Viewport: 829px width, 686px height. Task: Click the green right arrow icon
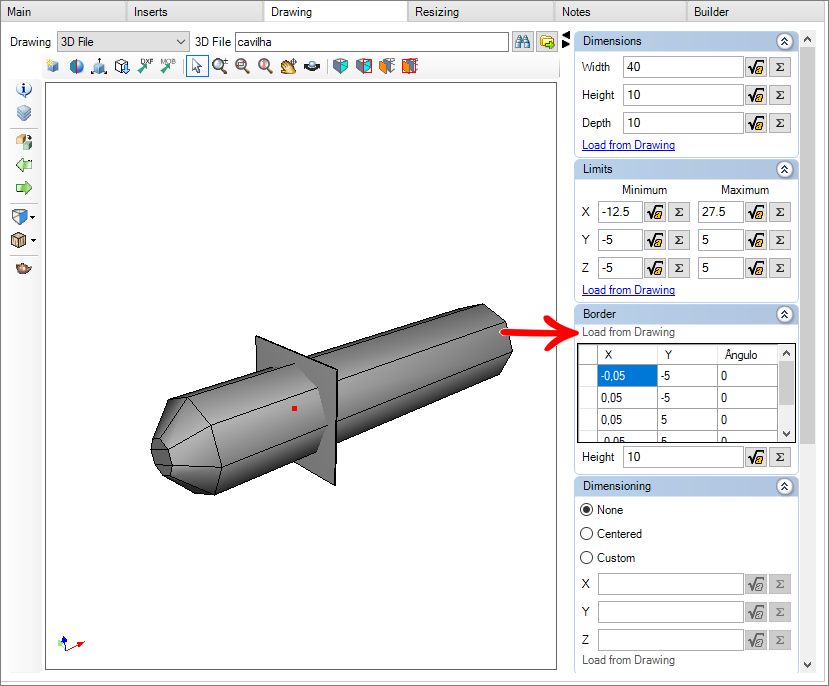[24, 188]
